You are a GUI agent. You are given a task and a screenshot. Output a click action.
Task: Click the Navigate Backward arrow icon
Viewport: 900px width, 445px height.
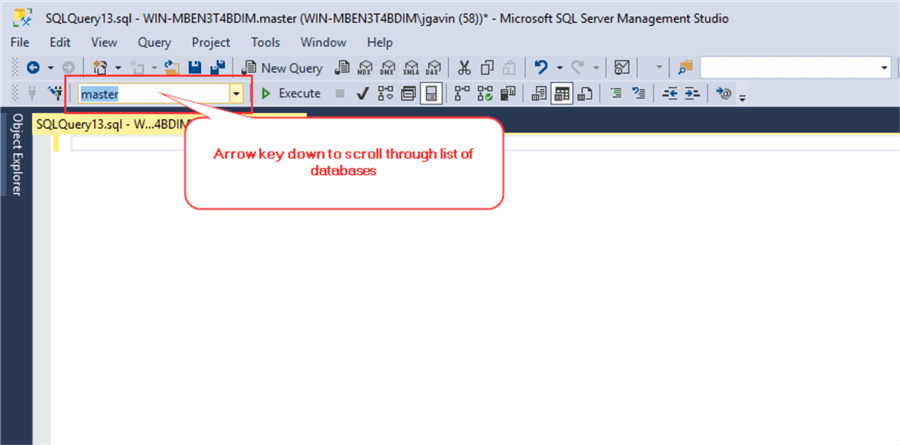pyautogui.click(x=33, y=68)
